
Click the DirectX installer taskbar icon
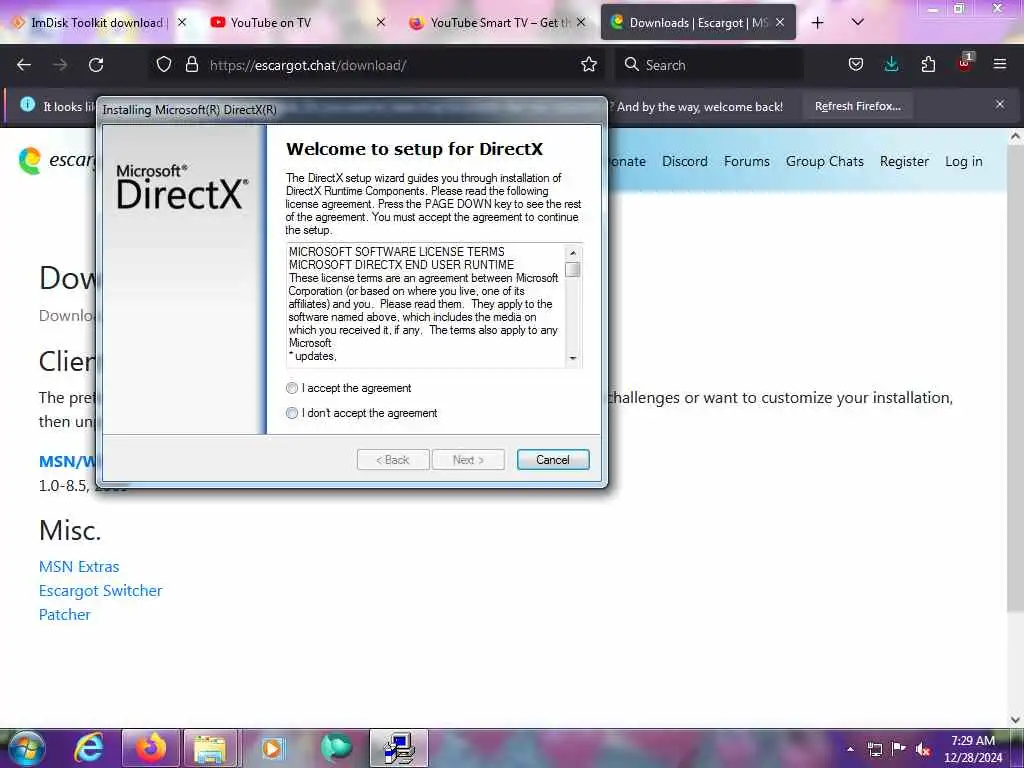click(x=398, y=748)
